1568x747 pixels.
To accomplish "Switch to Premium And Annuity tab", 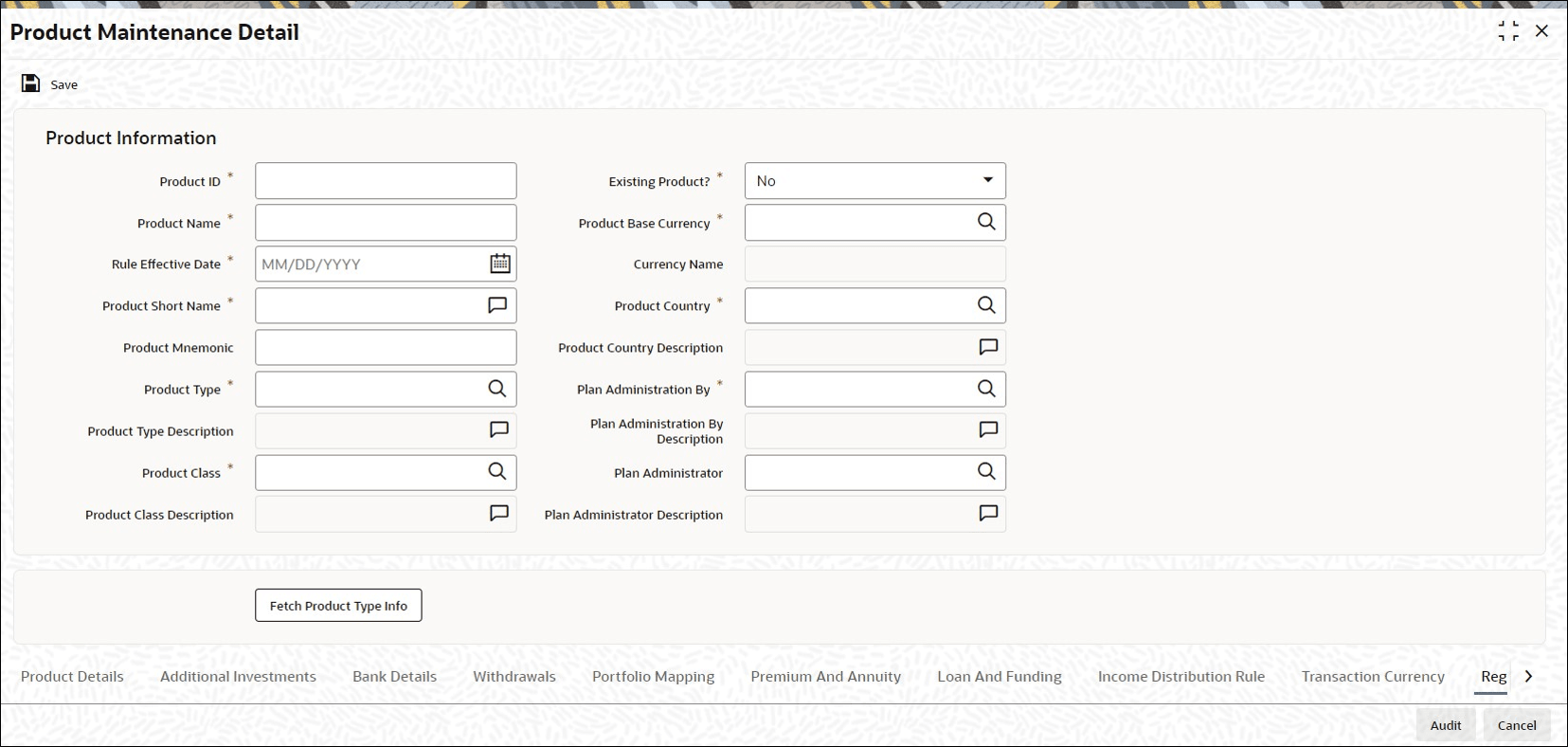I will 825,676.
